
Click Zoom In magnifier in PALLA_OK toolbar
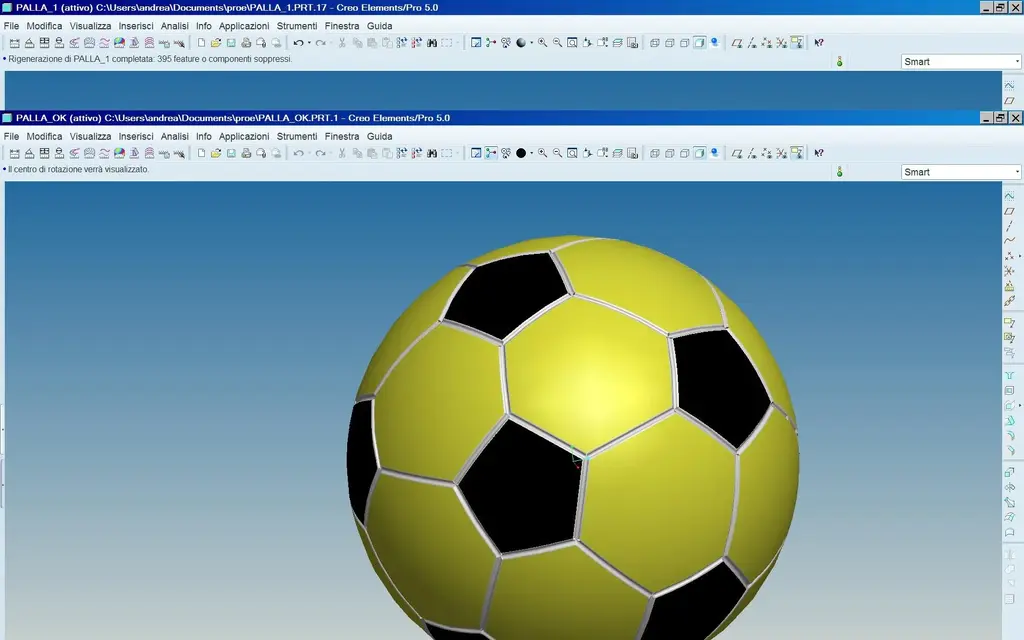click(x=542, y=153)
